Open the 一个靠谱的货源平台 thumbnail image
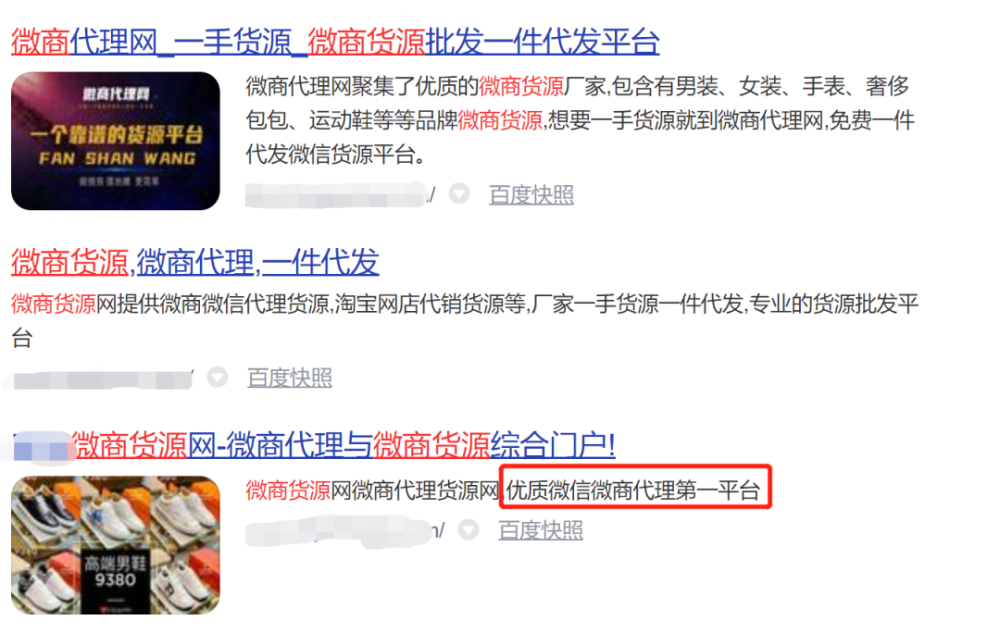Viewport: 1000px width, 633px height. [115, 141]
